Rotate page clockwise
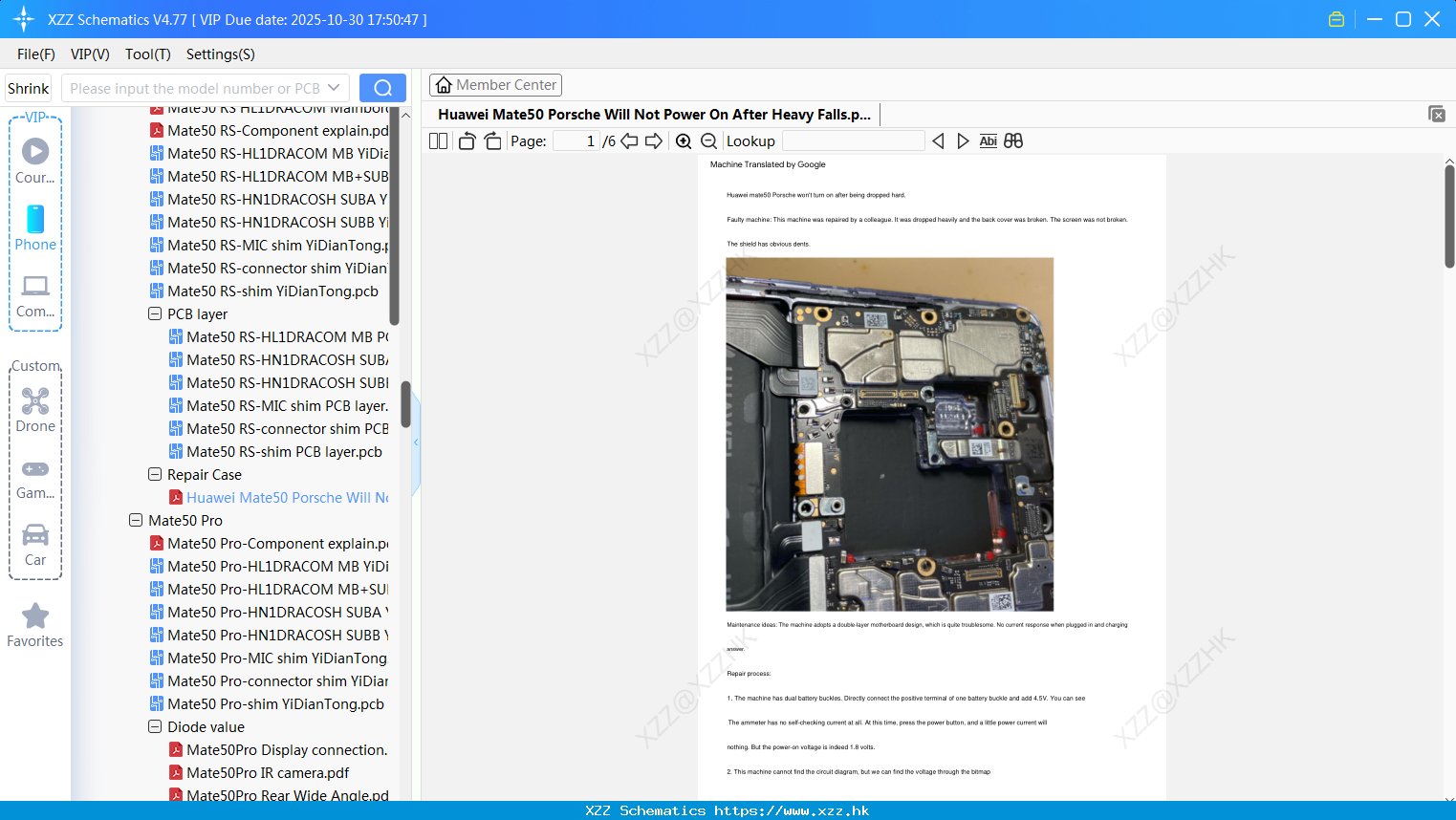 pos(492,141)
